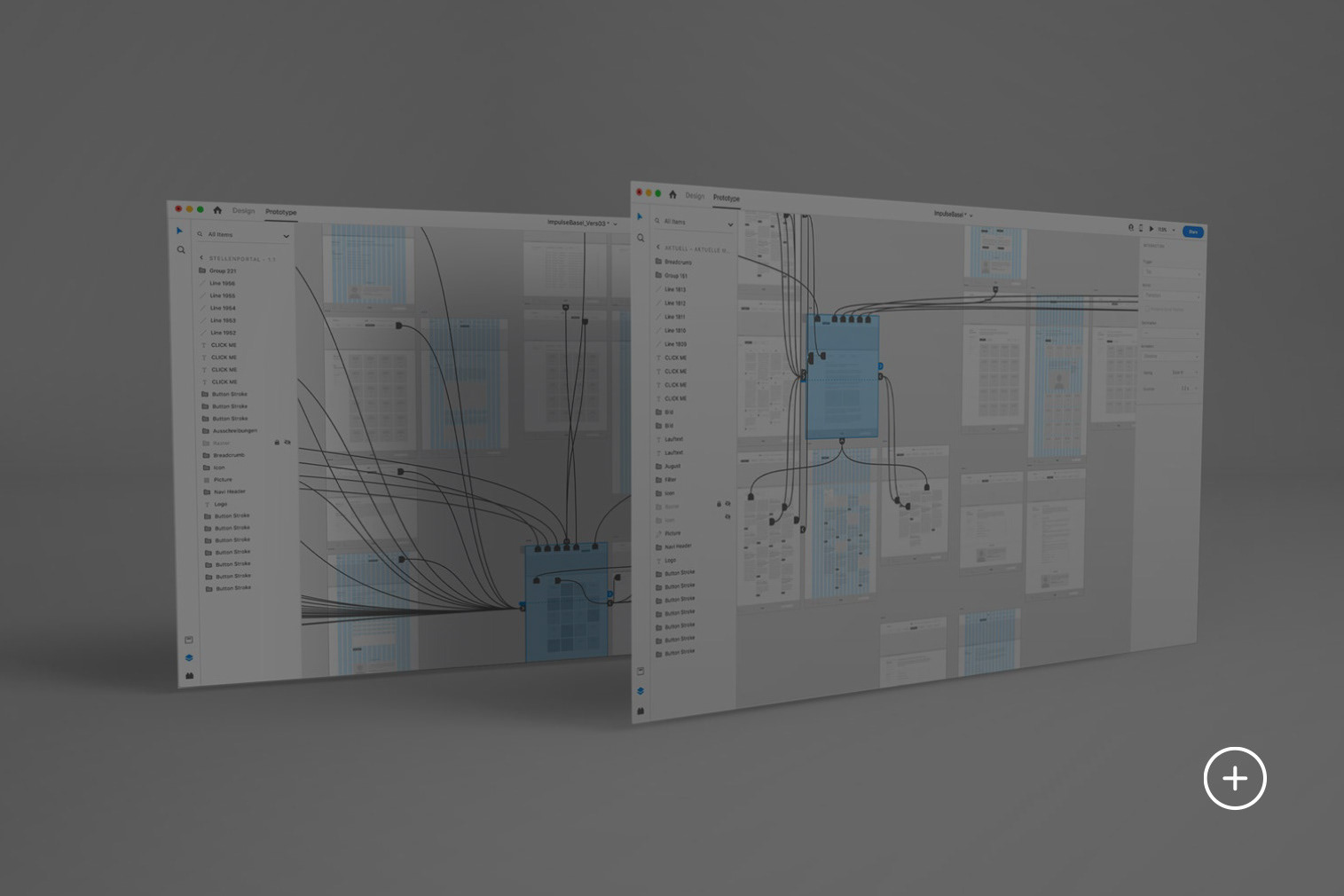Click the lock icon on Raster row, left window
Image resolution: width=1344 pixels, height=896 pixels.
pyautogui.click(x=277, y=442)
